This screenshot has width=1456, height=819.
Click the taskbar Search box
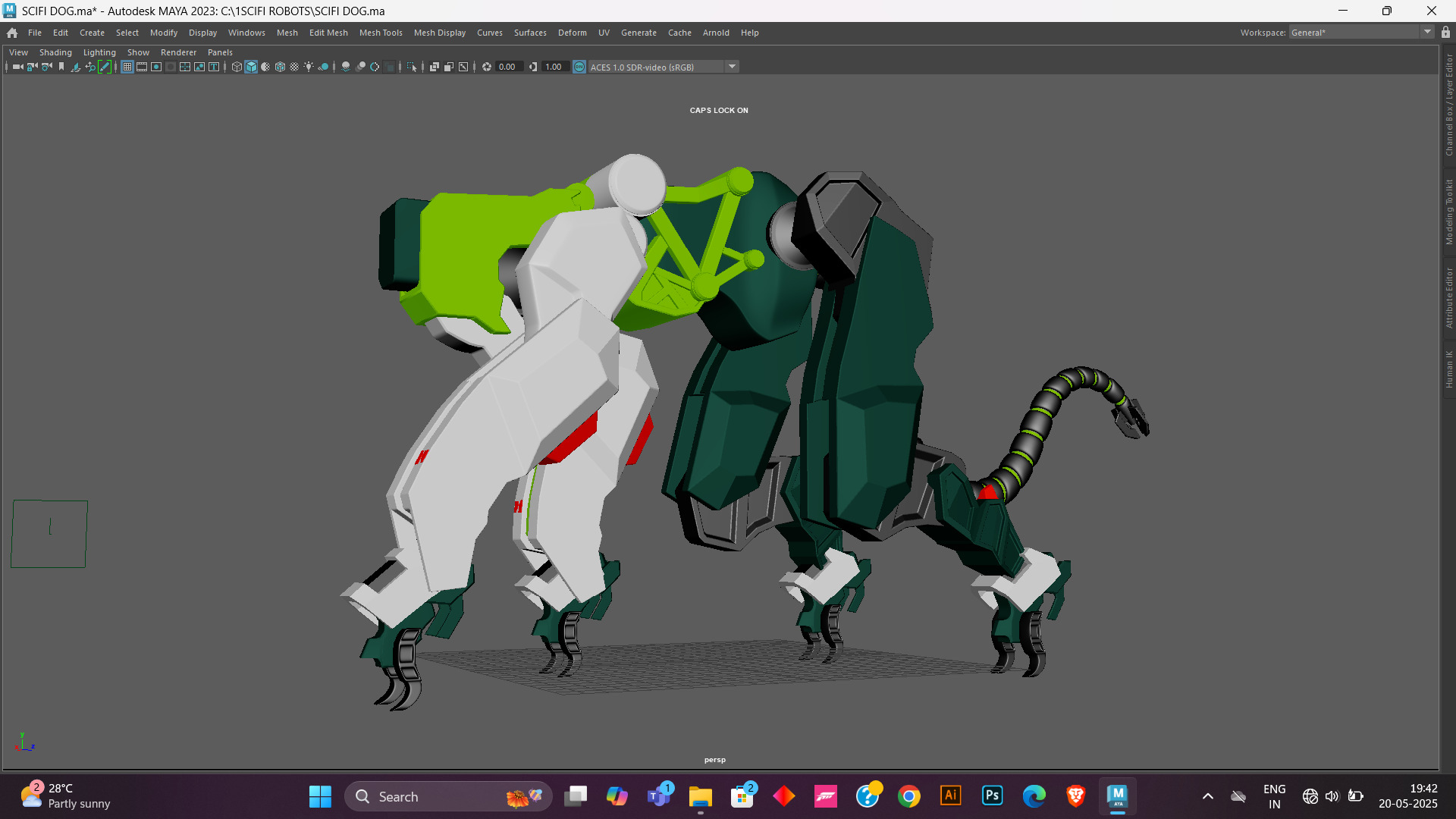pyautogui.click(x=448, y=796)
